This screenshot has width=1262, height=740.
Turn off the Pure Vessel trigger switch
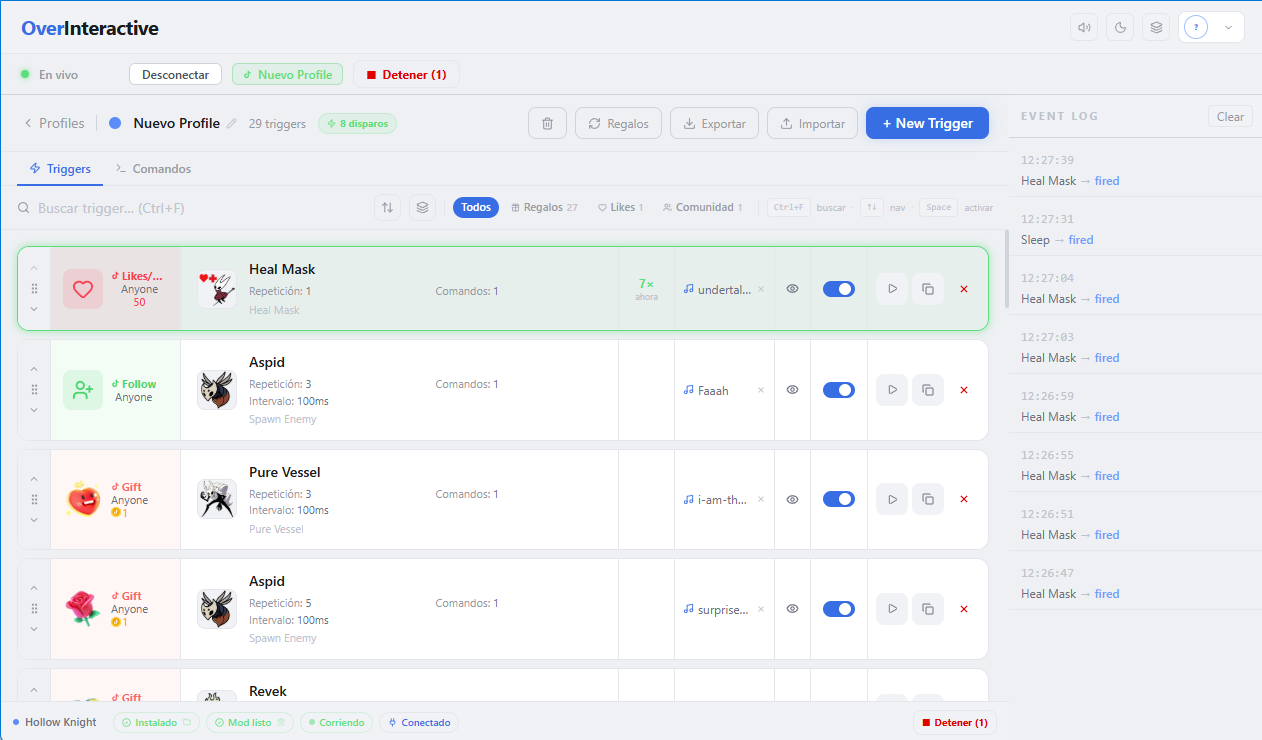[839, 499]
